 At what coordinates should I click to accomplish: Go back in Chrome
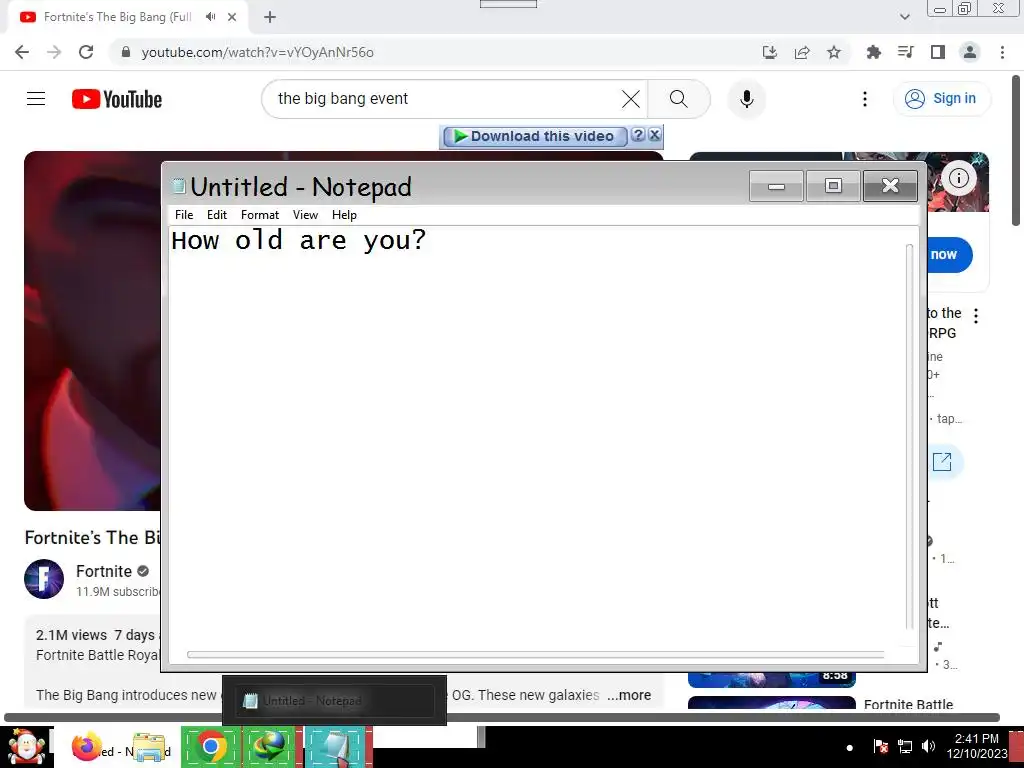22,52
